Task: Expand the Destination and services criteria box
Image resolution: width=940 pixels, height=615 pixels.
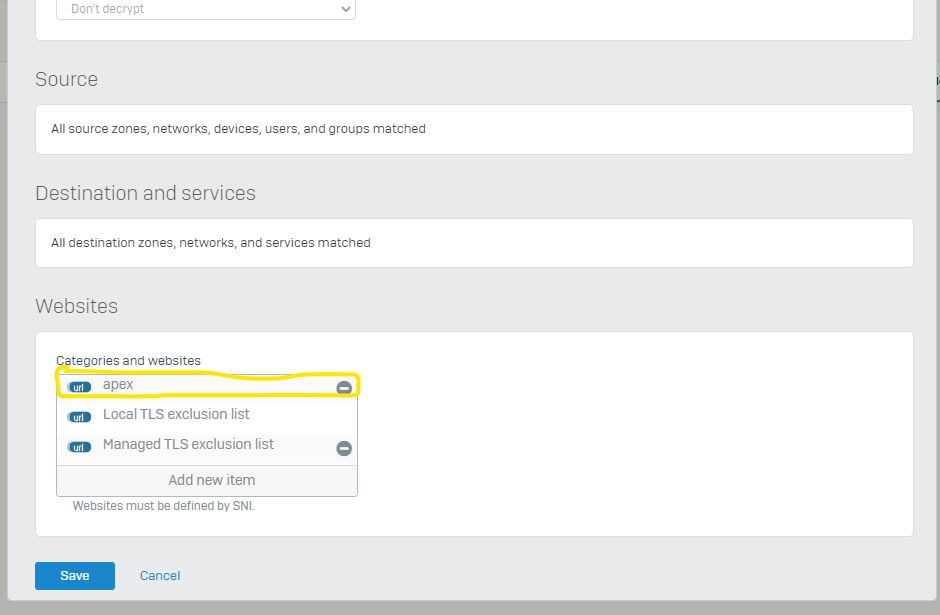Action: (x=474, y=243)
